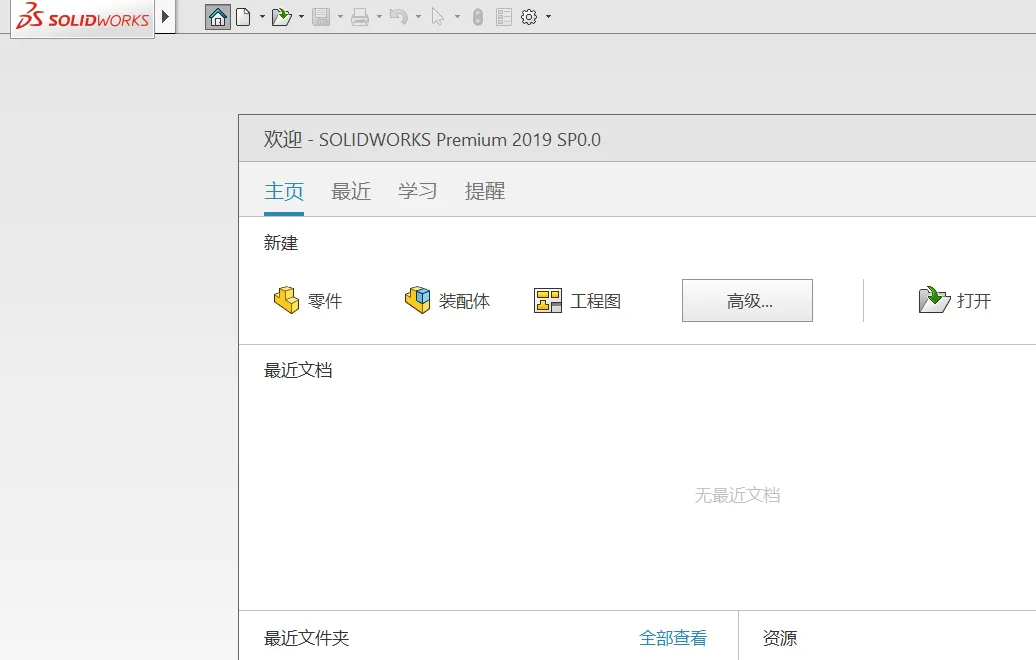
Task: Click the Open file toolbar icon
Action: click(x=281, y=17)
